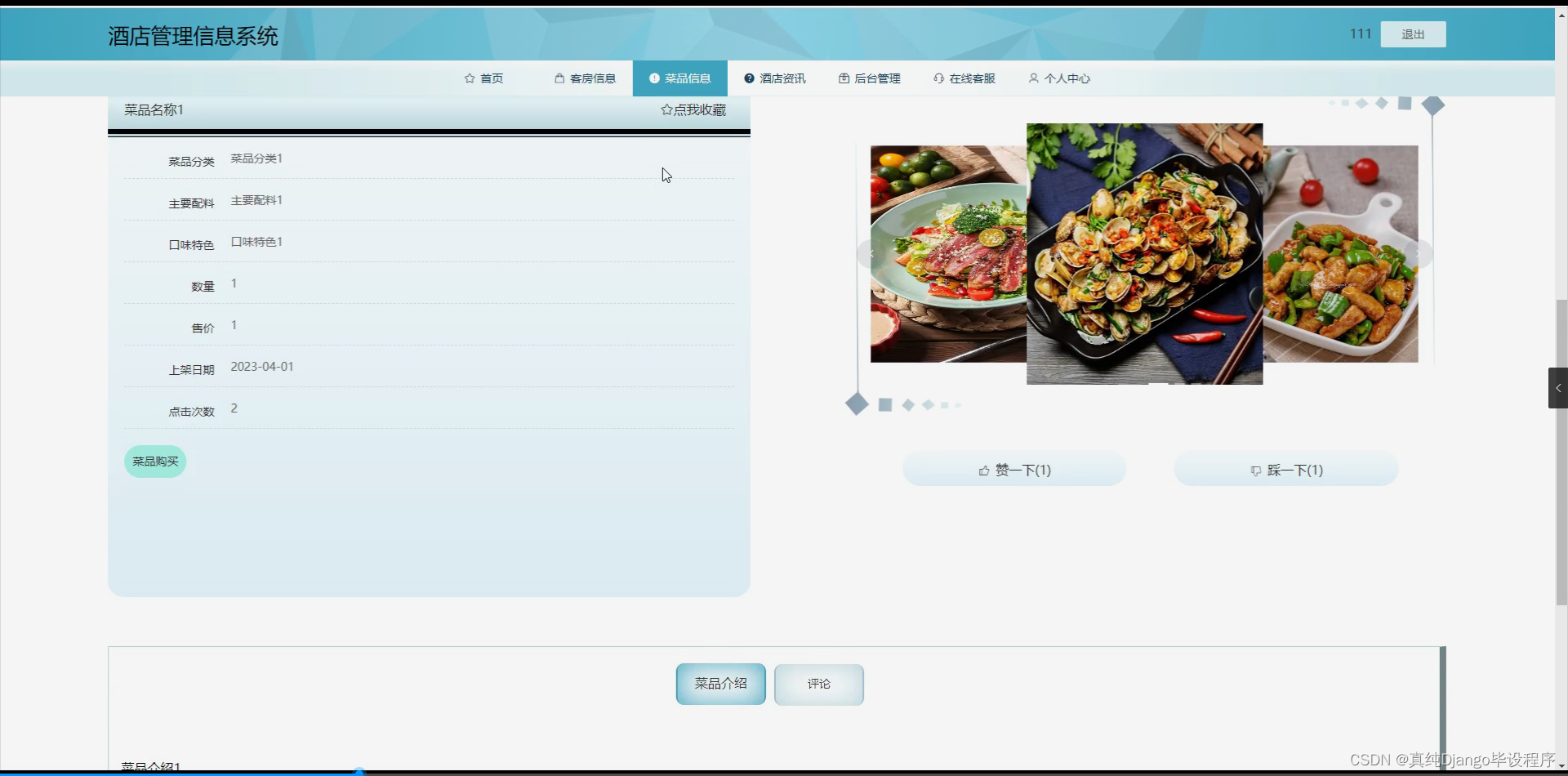This screenshot has height=776, width=1568.
Task: Switch to the 评论 tab
Action: [818, 685]
